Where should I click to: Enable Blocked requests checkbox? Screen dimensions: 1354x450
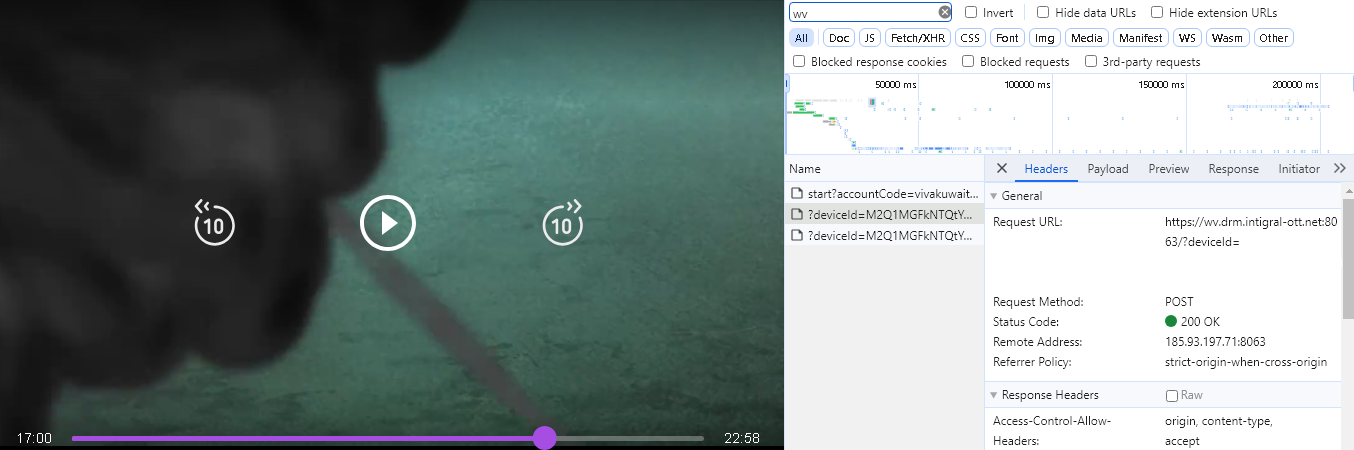coord(968,61)
